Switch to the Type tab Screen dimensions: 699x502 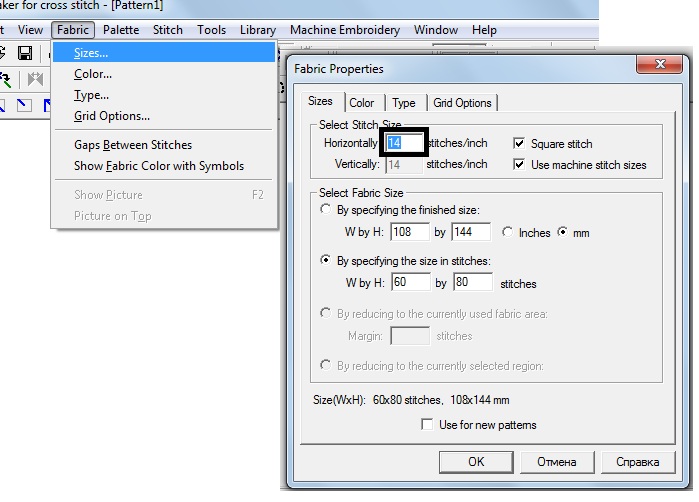click(403, 103)
